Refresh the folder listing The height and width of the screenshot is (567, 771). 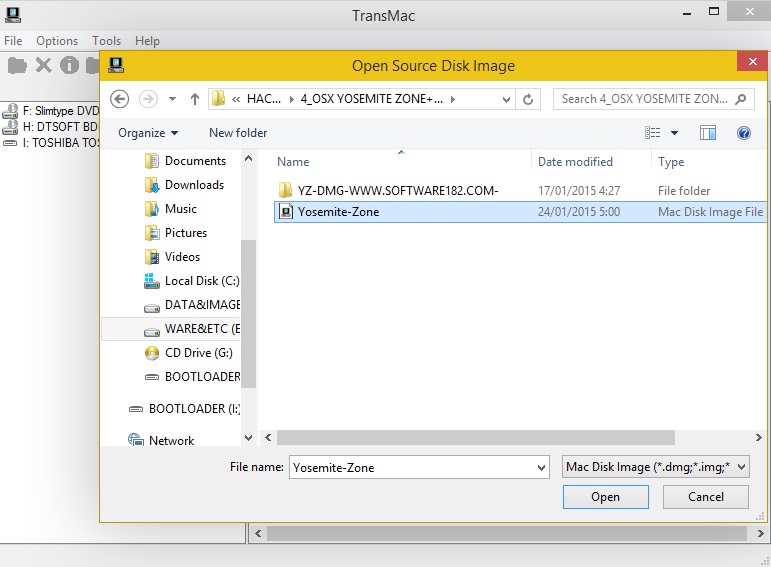(x=528, y=99)
